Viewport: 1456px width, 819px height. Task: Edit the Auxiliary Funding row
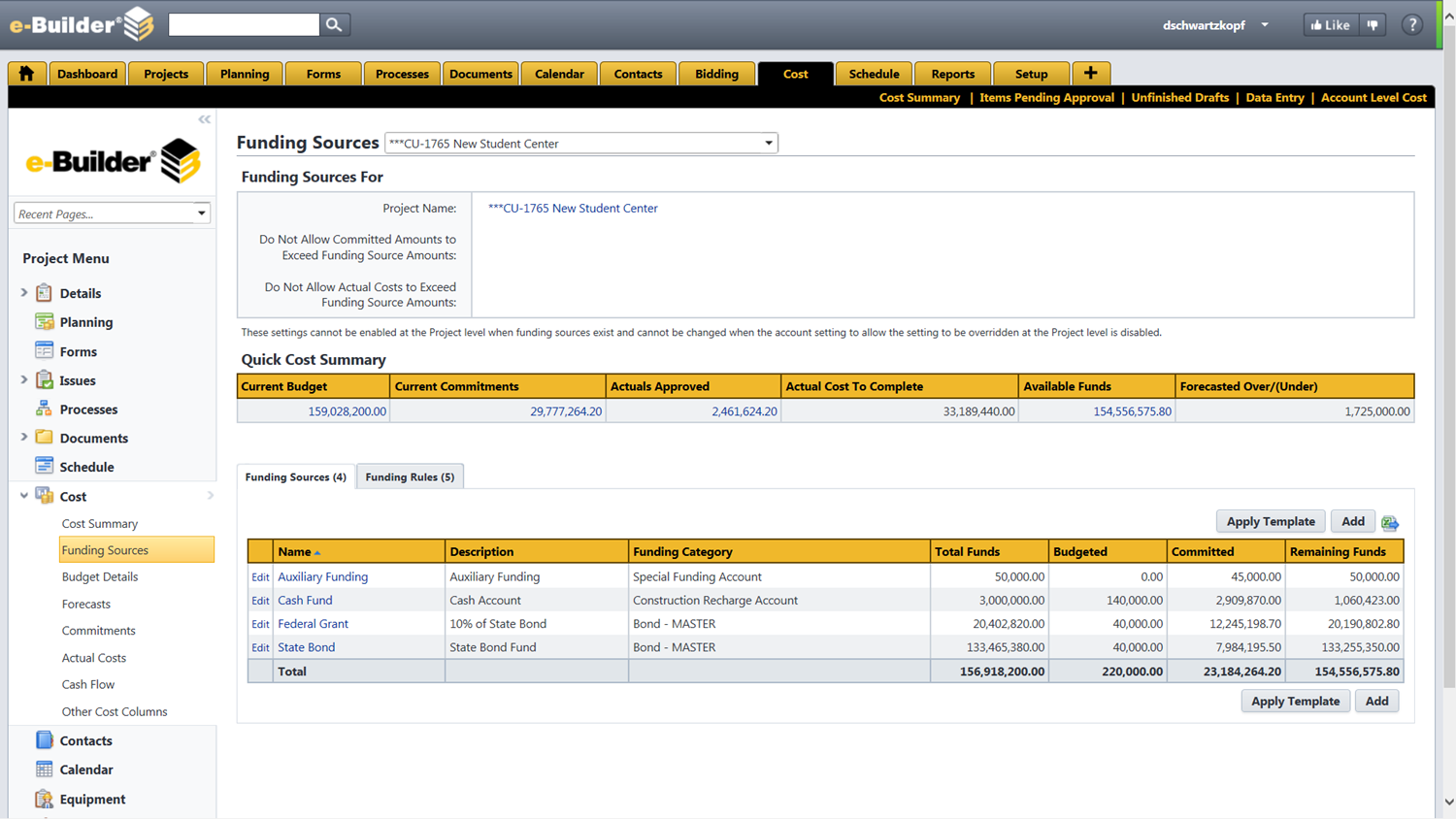[x=260, y=576]
